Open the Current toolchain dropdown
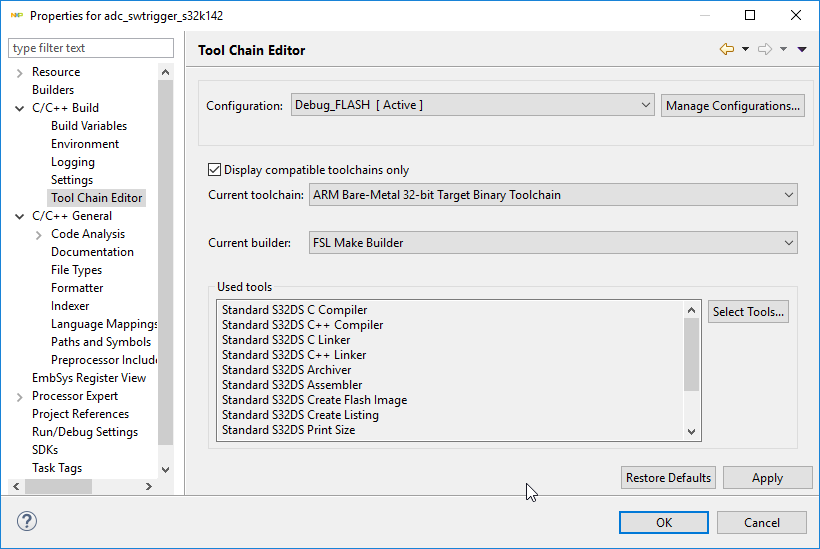Image resolution: width=820 pixels, height=549 pixels. 553,195
